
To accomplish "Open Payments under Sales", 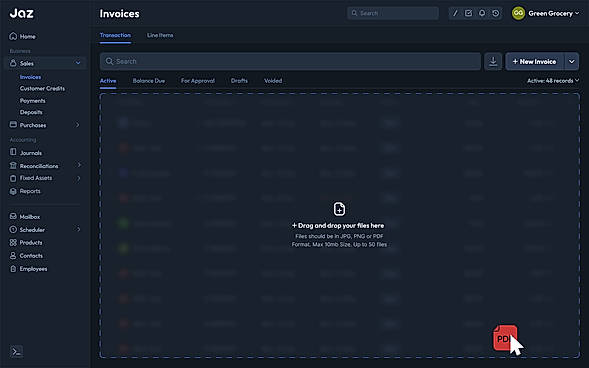I will [32, 101].
